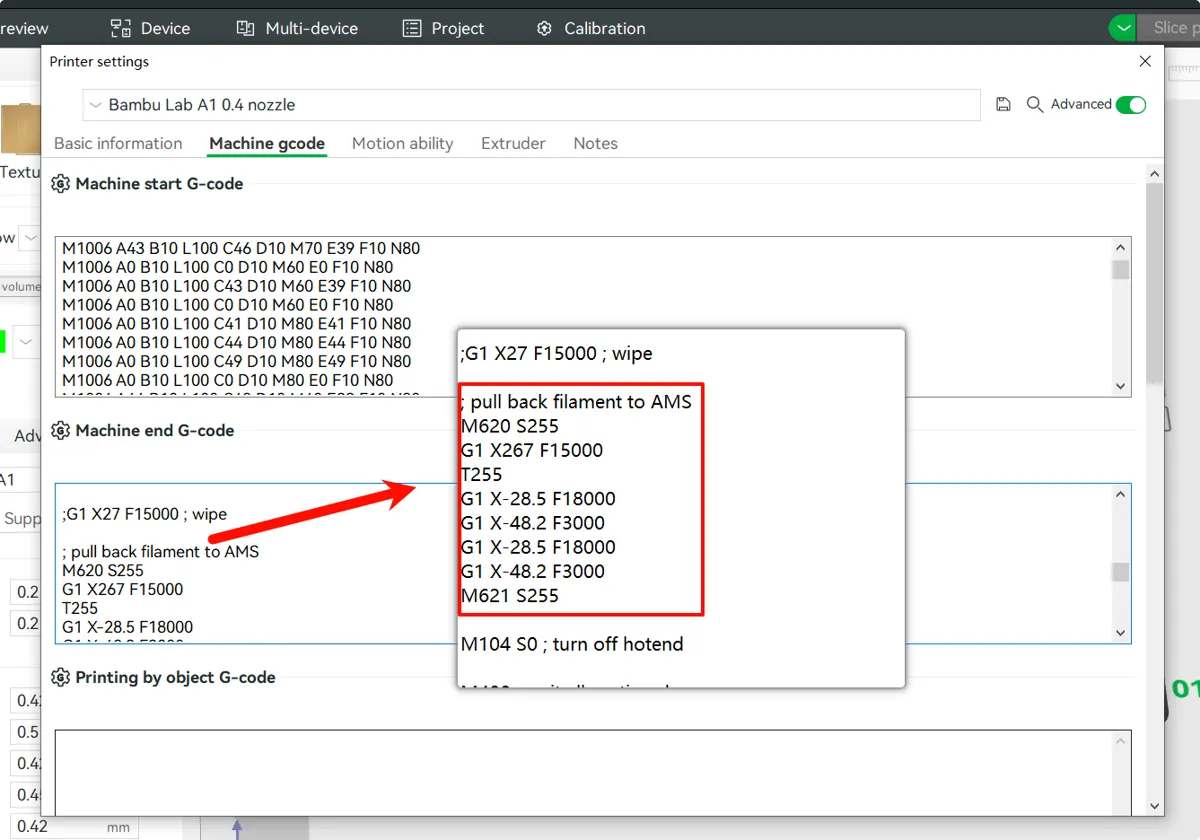The height and width of the screenshot is (840, 1200).
Task: Open the Multi-device view from the top bar
Action: (x=297, y=28)
